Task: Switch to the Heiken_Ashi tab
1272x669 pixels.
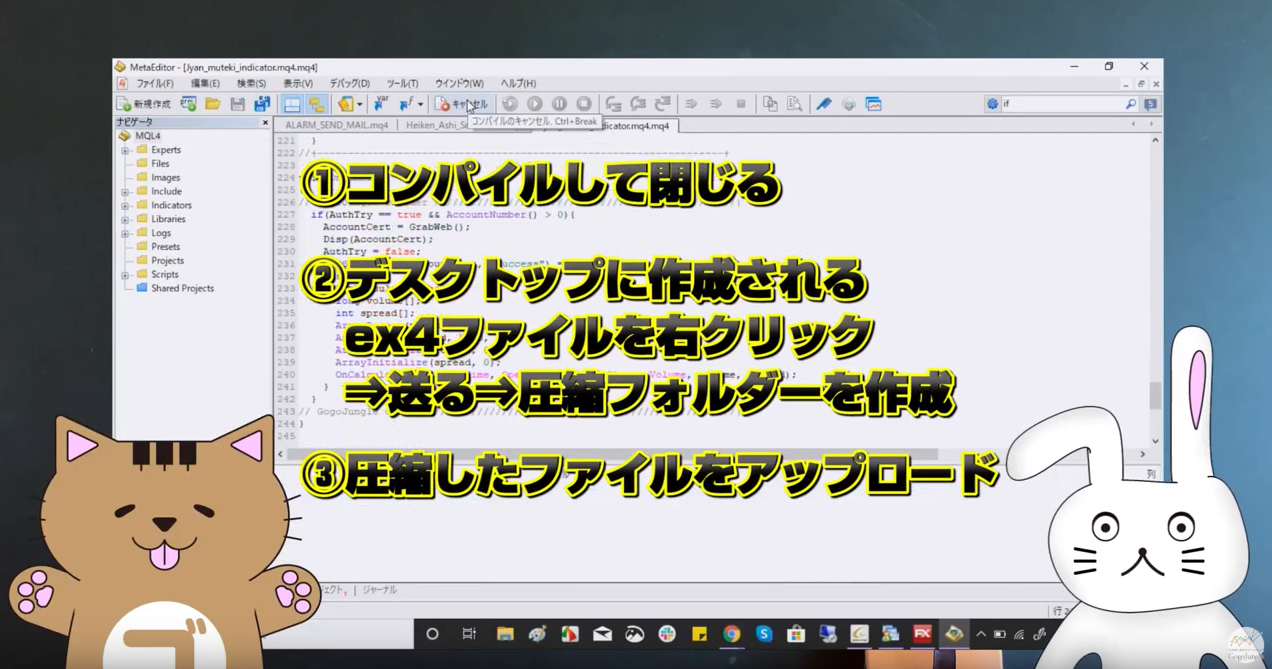Action: tap(435, 126)
